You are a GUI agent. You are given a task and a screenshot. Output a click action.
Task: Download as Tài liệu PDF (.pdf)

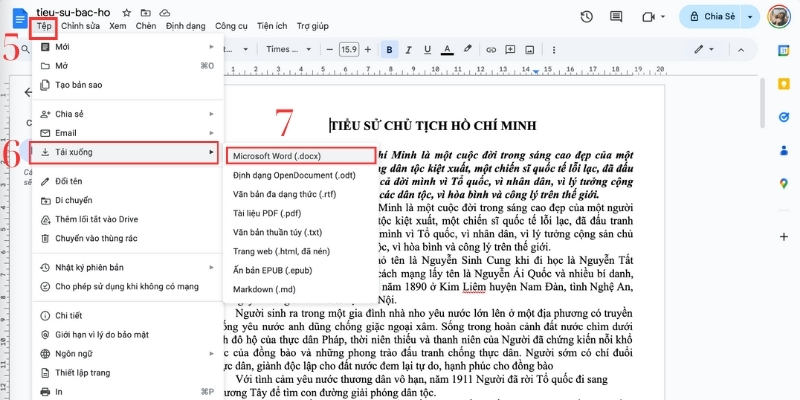click(301, 213)
